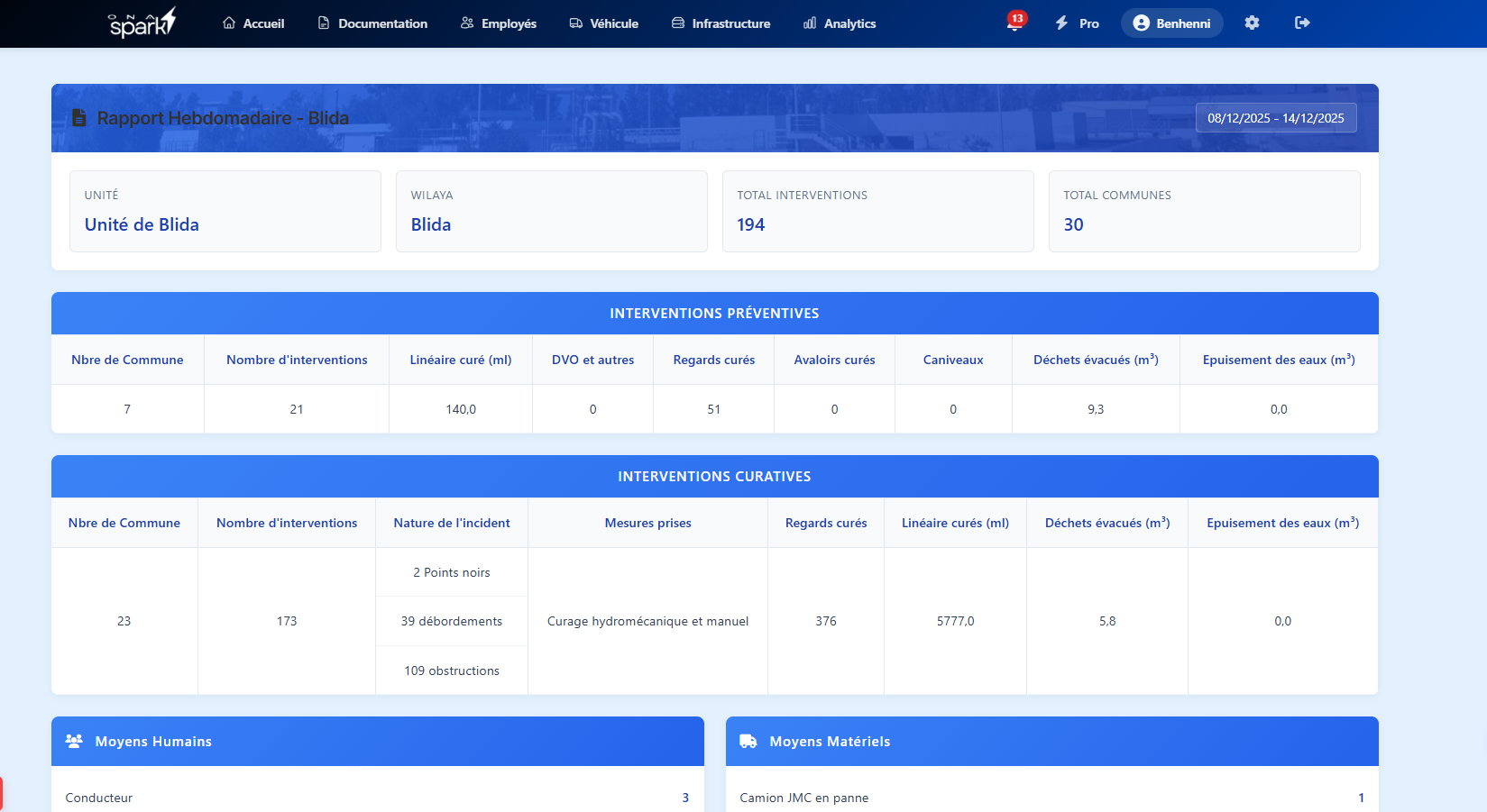Navigate to Véhicule section
This screenshot has height=812, width=1487.
pyautogui.click(x=603, y=23)
